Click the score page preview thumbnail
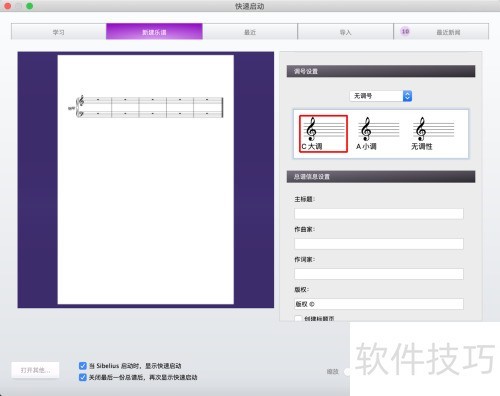The image size is (500, 396). coord(146,180)
